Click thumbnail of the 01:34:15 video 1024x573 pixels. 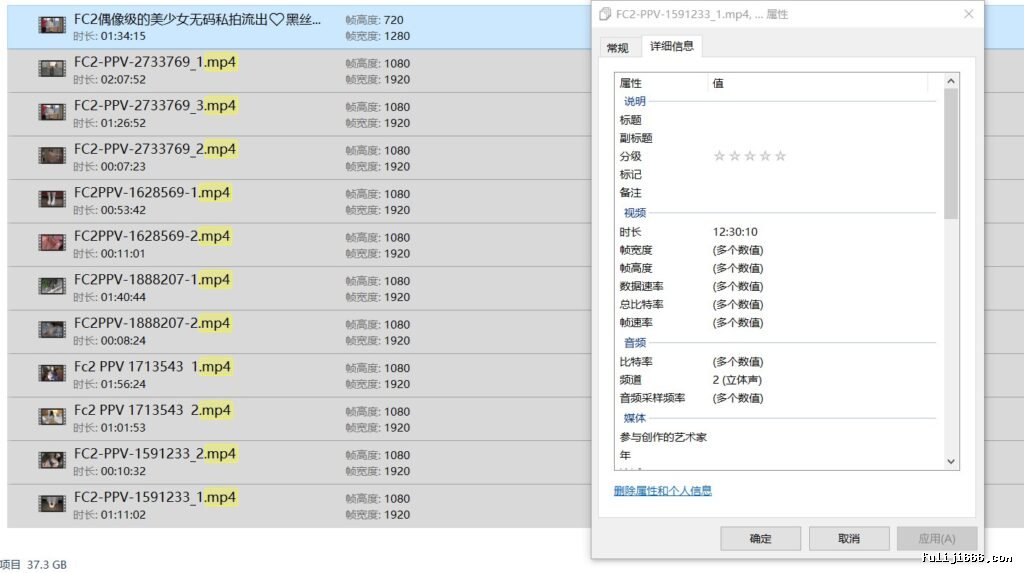(52, 25)
